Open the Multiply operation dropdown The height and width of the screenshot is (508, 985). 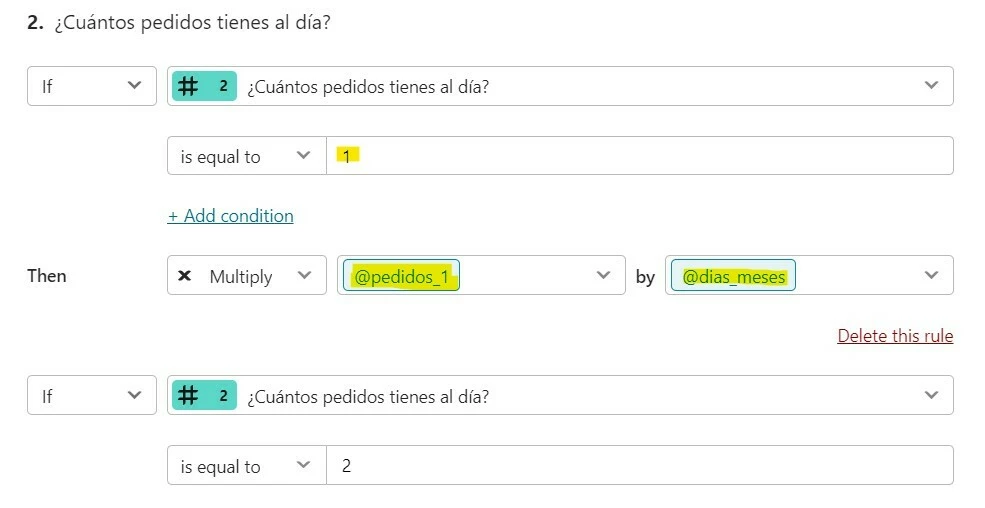point(246,276)
